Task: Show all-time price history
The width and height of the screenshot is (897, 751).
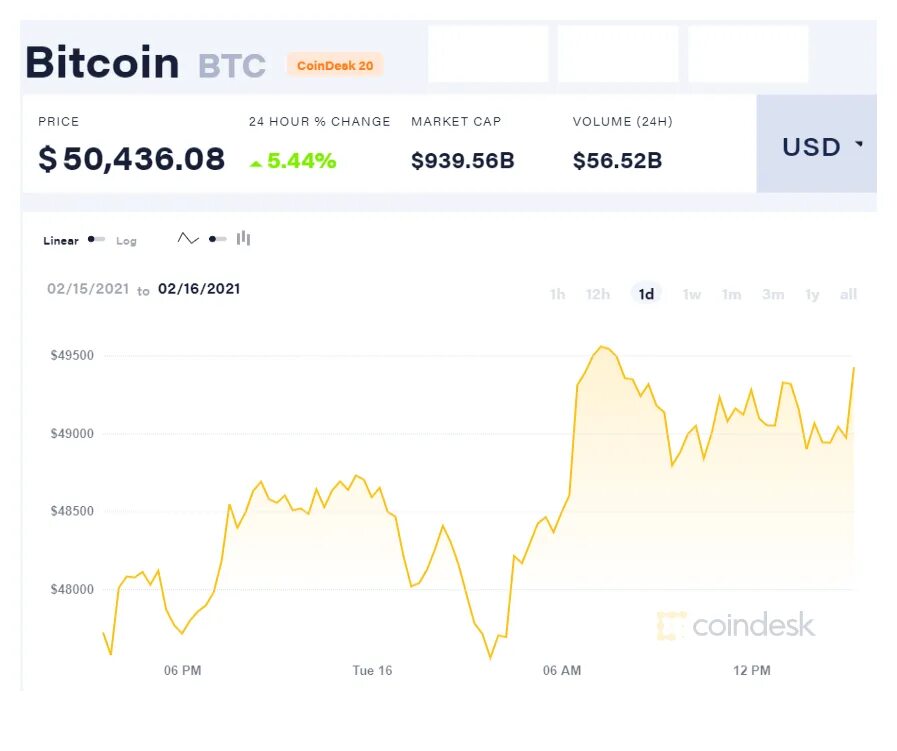Action: [x=848, y=294]
